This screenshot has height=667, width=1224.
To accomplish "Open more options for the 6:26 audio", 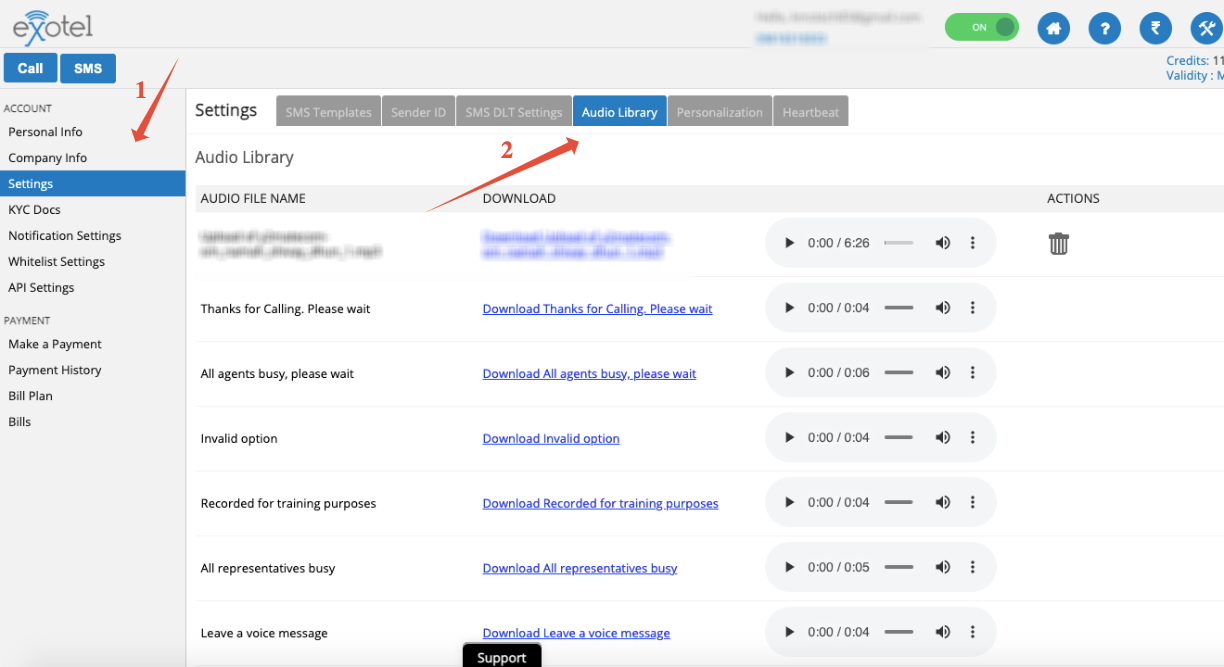I will tap(972, 243).
